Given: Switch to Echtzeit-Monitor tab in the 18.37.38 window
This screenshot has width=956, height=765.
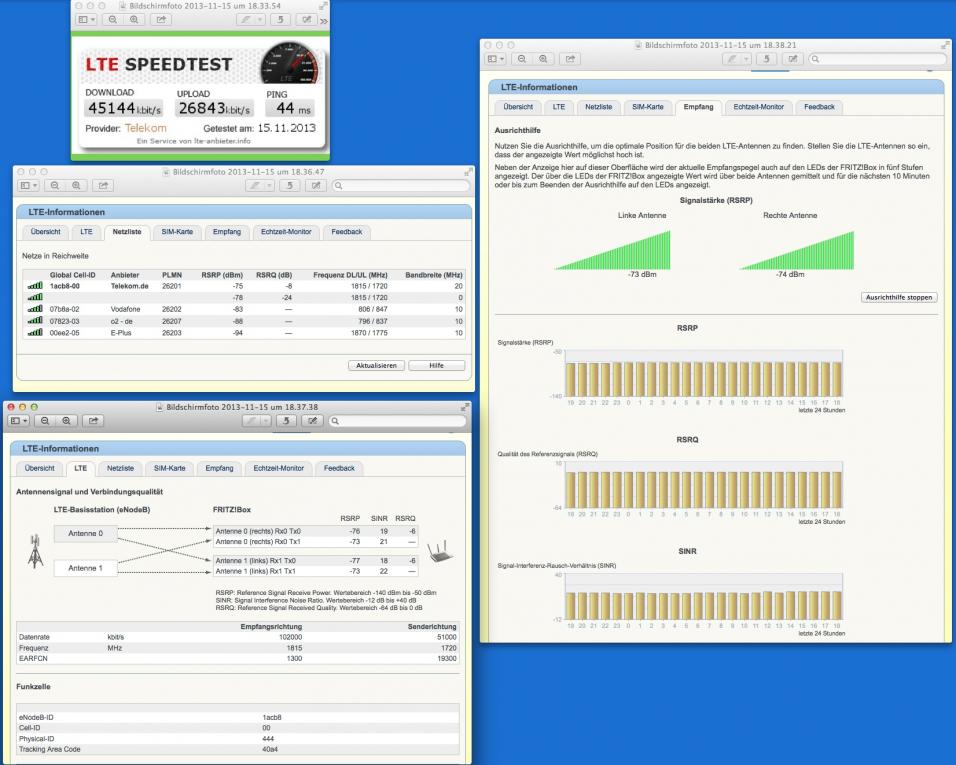Looking at the screenshot, I should [279, 468].
